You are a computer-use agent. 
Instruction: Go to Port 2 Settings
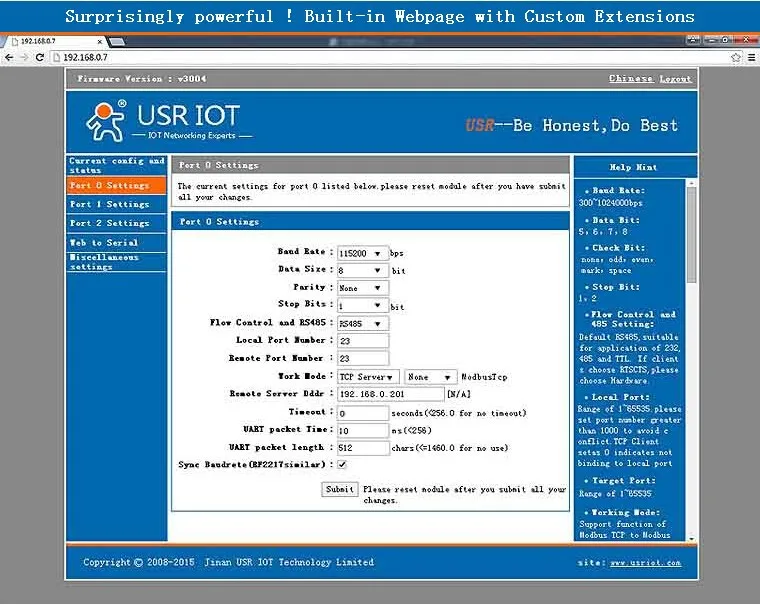click(x=116, y=223)
